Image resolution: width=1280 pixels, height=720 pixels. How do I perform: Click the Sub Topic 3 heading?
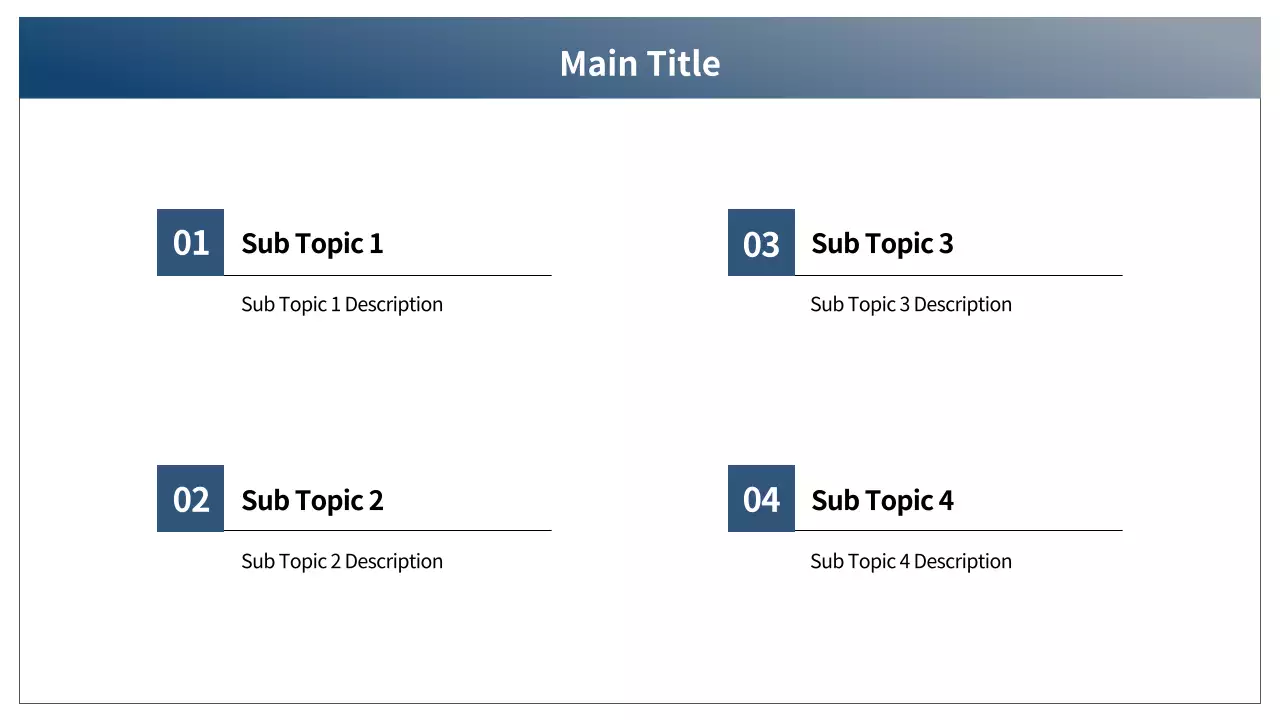pos(882,243)
